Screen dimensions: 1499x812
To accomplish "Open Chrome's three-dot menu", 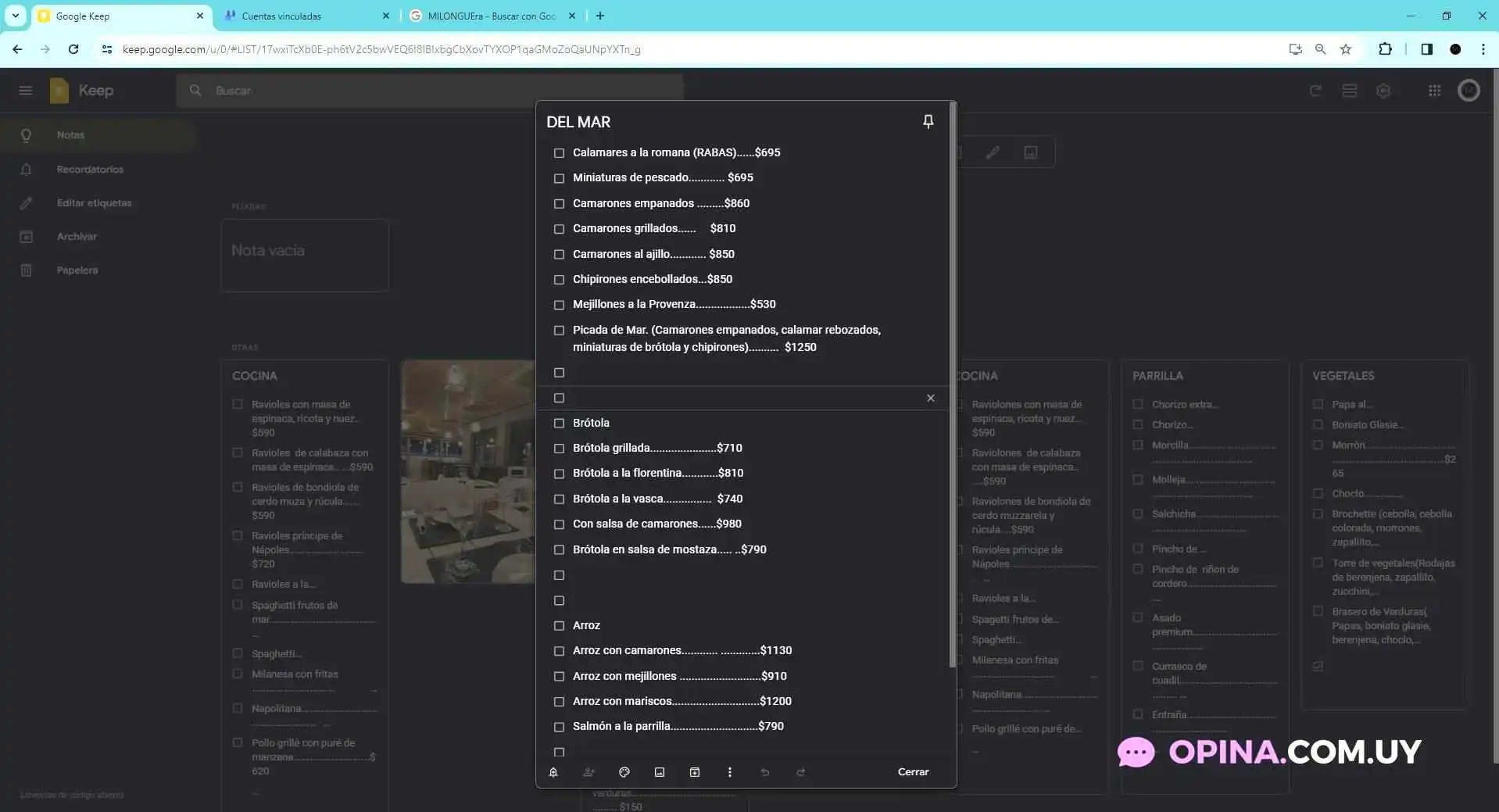I will coord(1483,49).
